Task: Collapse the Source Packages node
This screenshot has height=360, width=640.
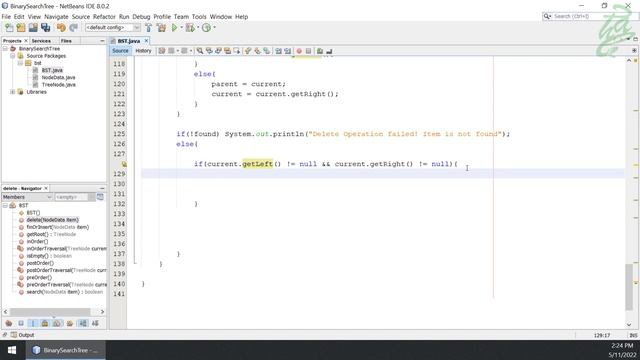Action: click(x=13, y=56)
